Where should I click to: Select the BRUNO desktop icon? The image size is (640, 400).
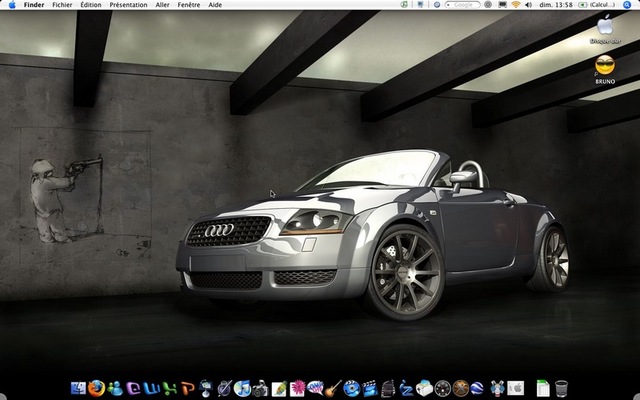605,70
